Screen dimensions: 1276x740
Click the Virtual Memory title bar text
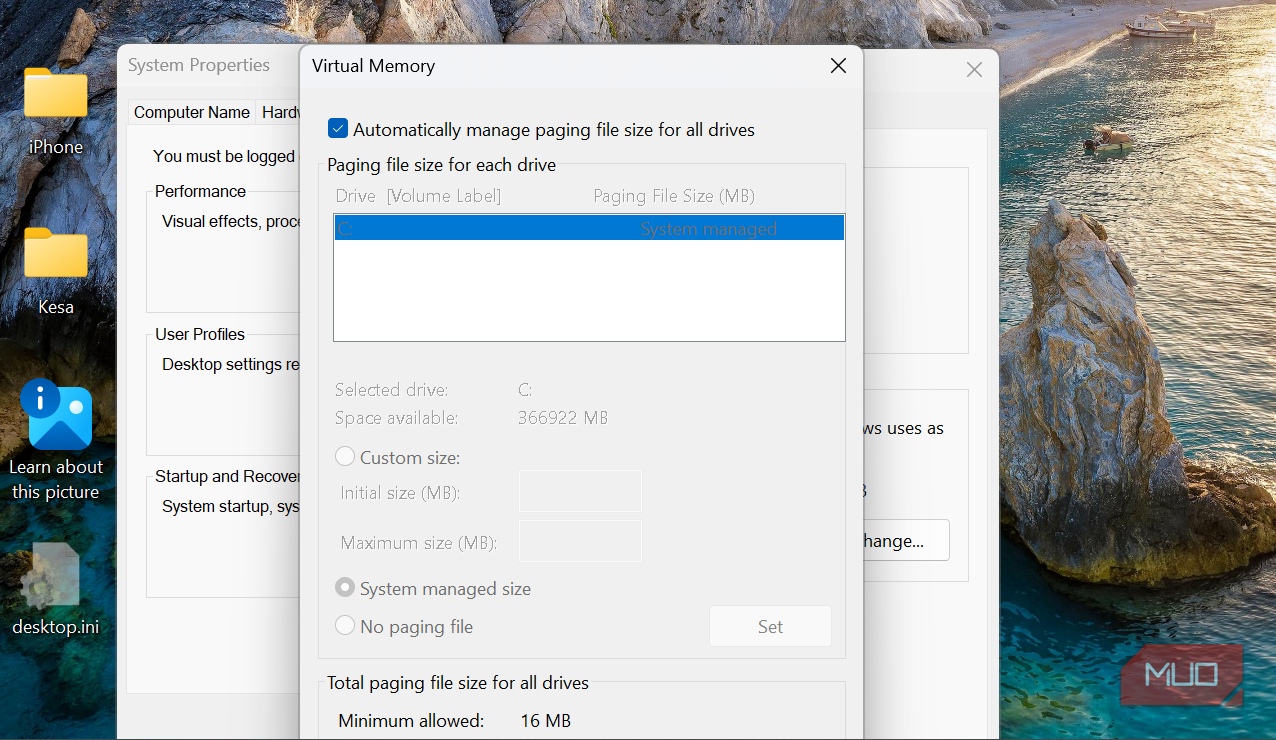[x=374, y=66]
